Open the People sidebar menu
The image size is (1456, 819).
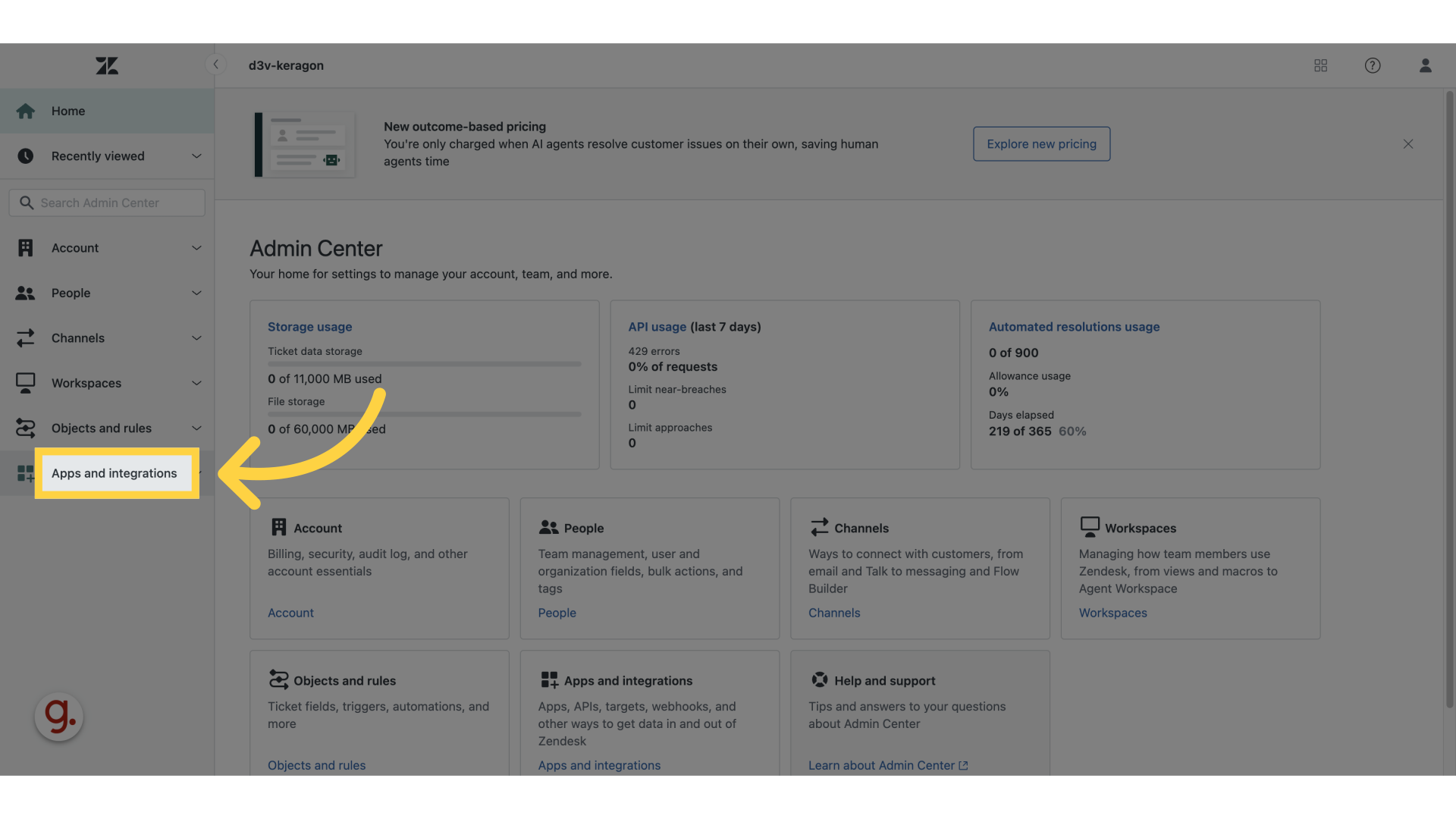click(x=107, y=293)
